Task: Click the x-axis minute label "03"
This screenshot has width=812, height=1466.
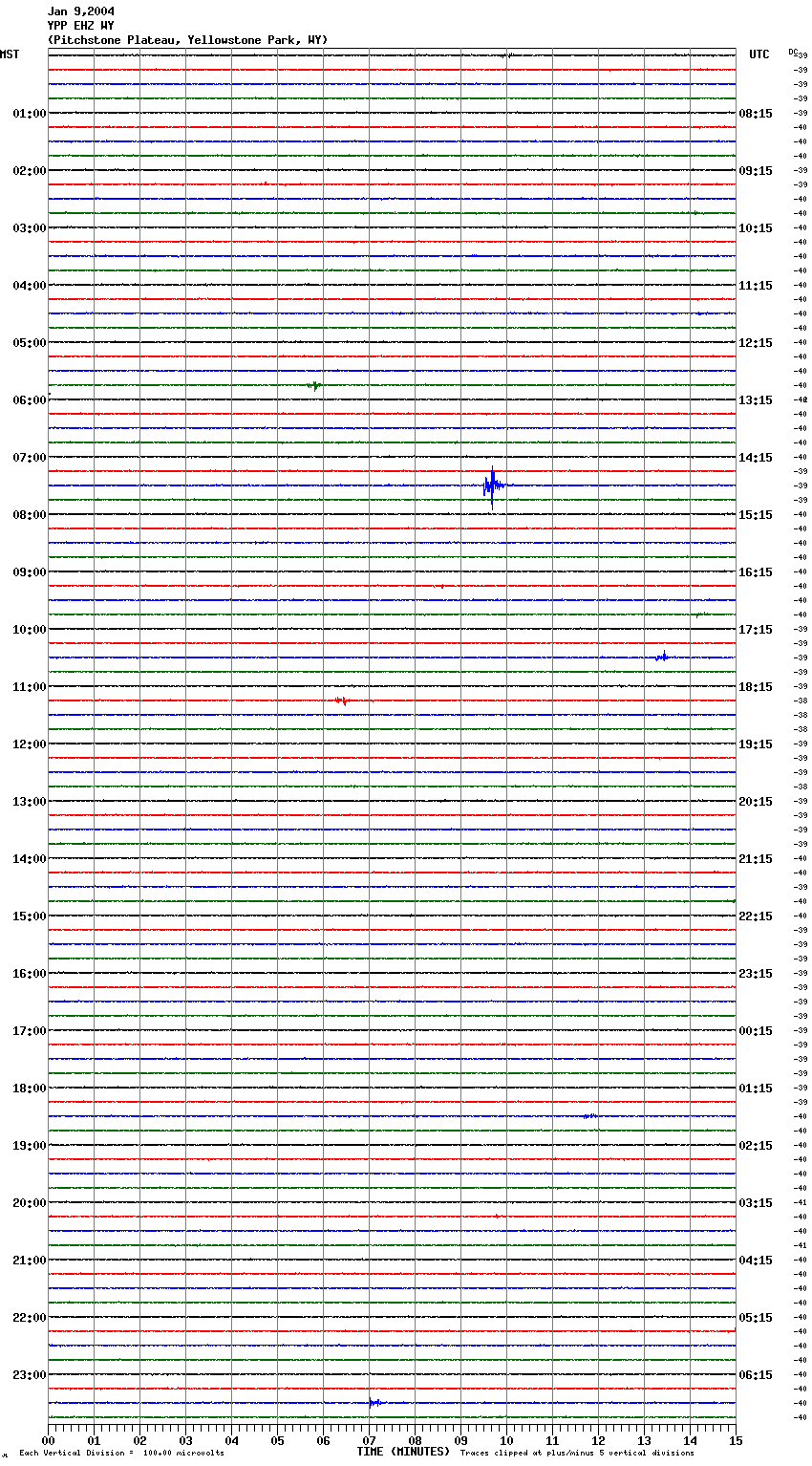Action: tap(185, 1440)
